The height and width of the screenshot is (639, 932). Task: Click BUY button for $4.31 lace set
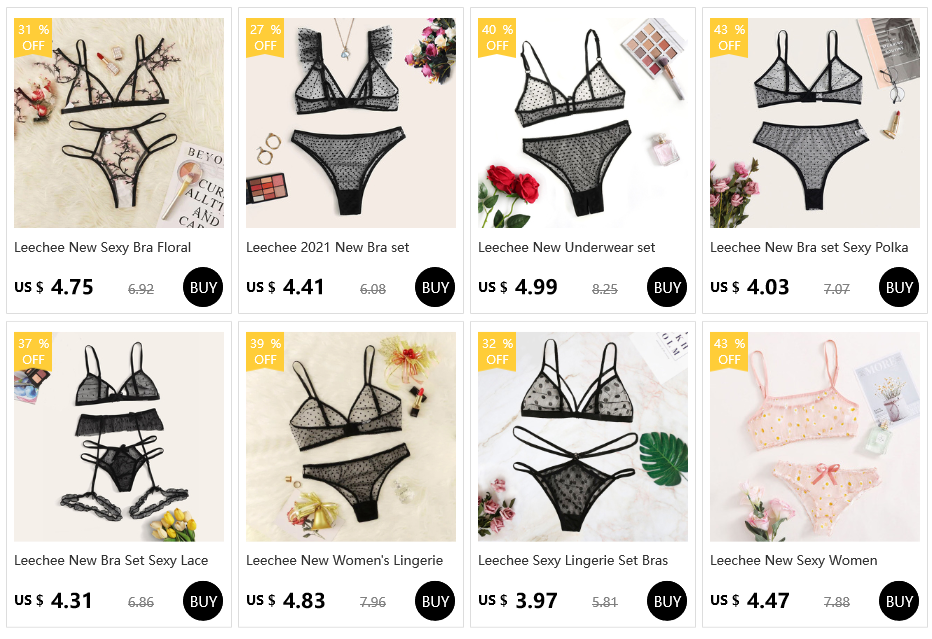(x=203, y=601)
